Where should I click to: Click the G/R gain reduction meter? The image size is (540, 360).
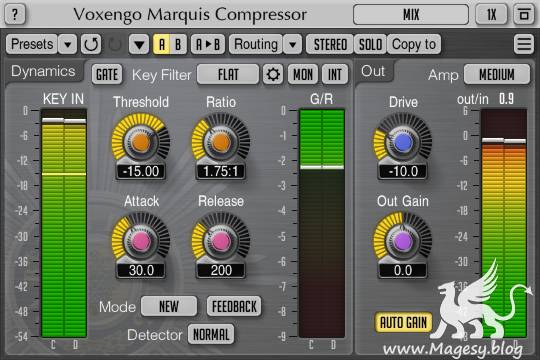point(322,223)
